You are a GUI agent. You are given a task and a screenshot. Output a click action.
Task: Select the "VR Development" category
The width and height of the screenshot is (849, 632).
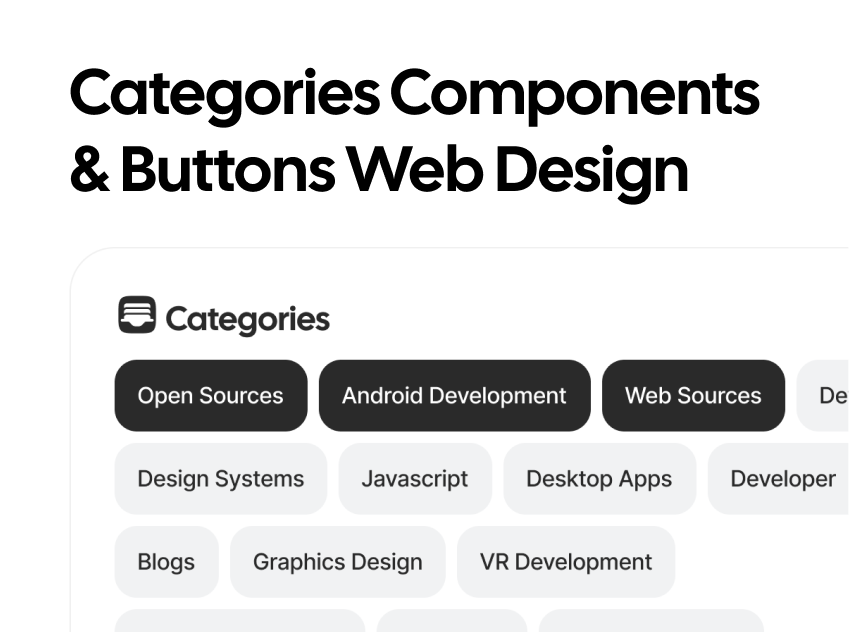[x=565, y=562]
